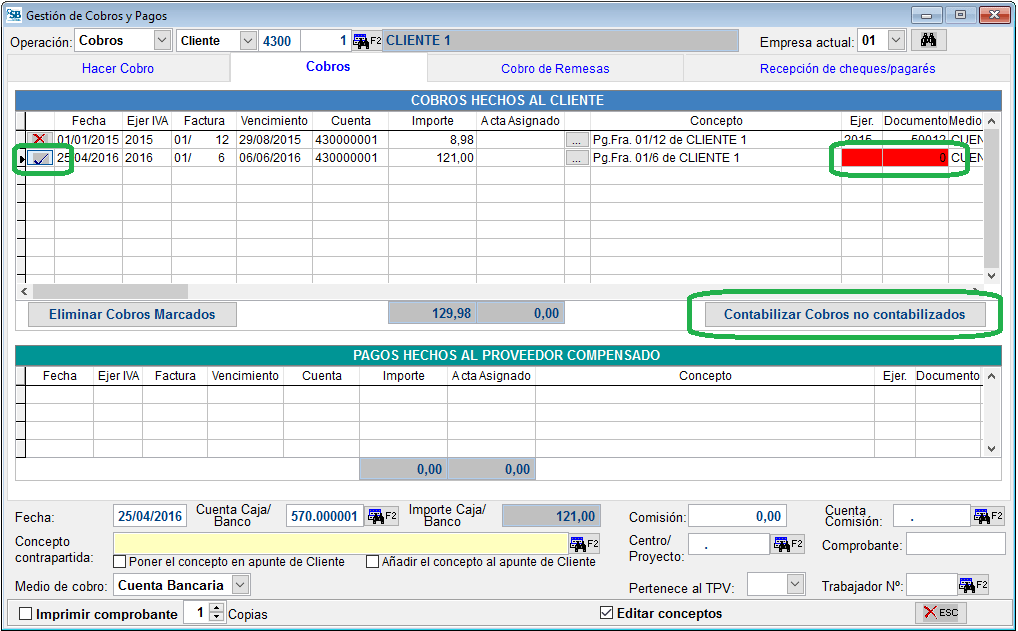This screenshot has height=631, width=1018.
Task: Expand the Pertenece al TPV dropdown
Action: pos(795,585)
